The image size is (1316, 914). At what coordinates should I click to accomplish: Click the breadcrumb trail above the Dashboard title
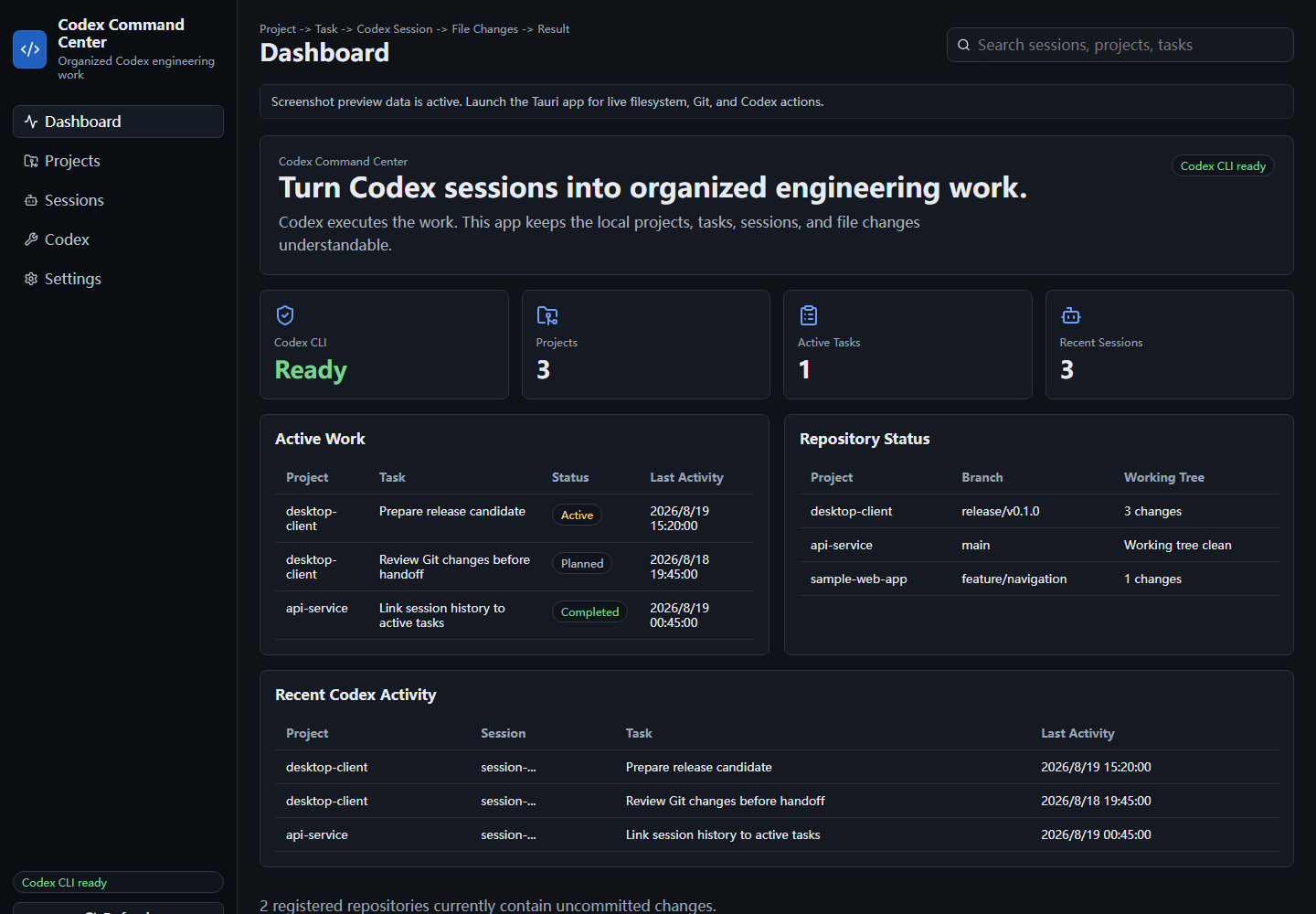pyautogui.click(x=414, y=29)
